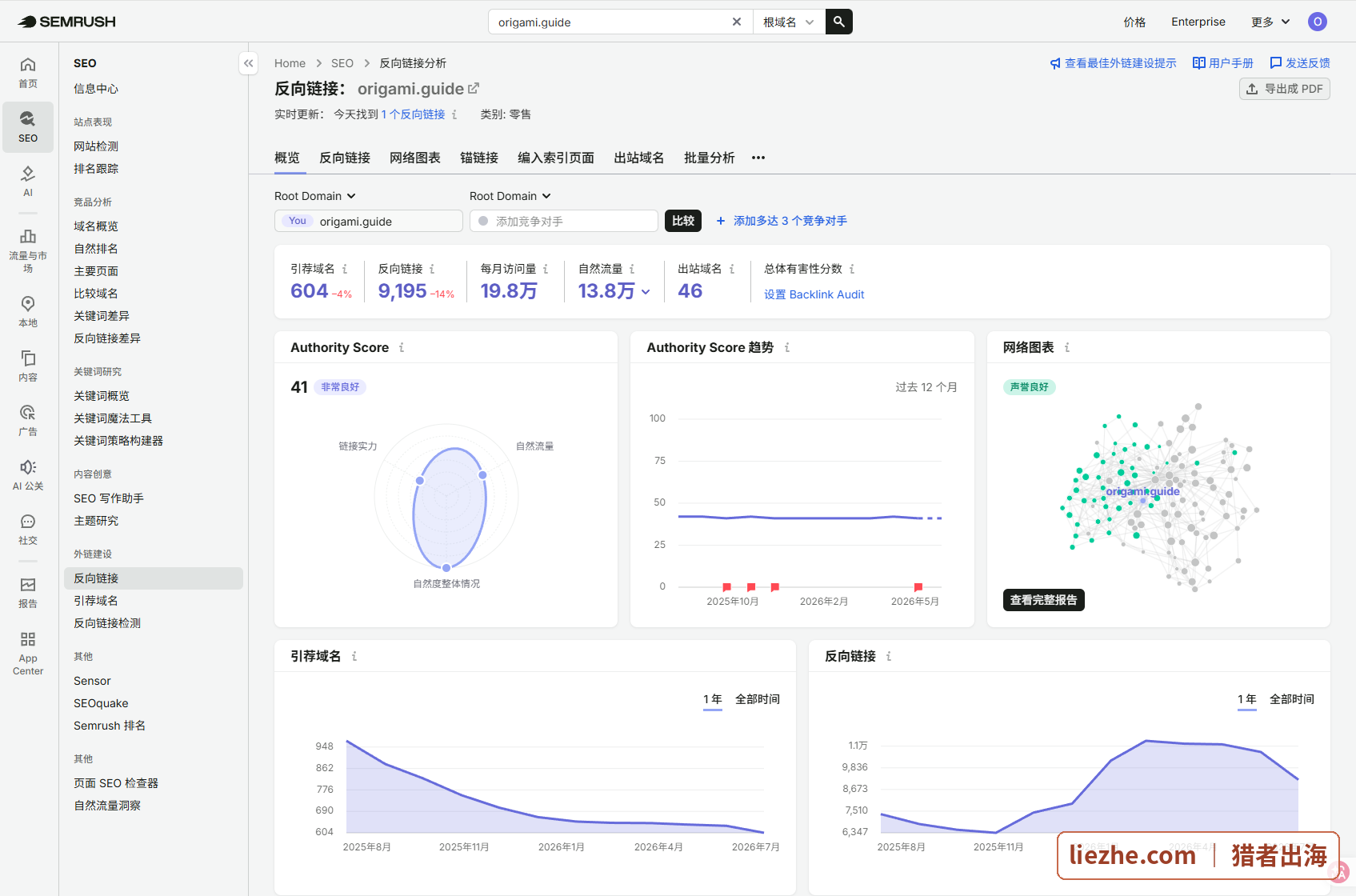The width and height of the screenshot is (1356, 896).
Task: Switch to 网络图表 tab
Action: (415, 158)
